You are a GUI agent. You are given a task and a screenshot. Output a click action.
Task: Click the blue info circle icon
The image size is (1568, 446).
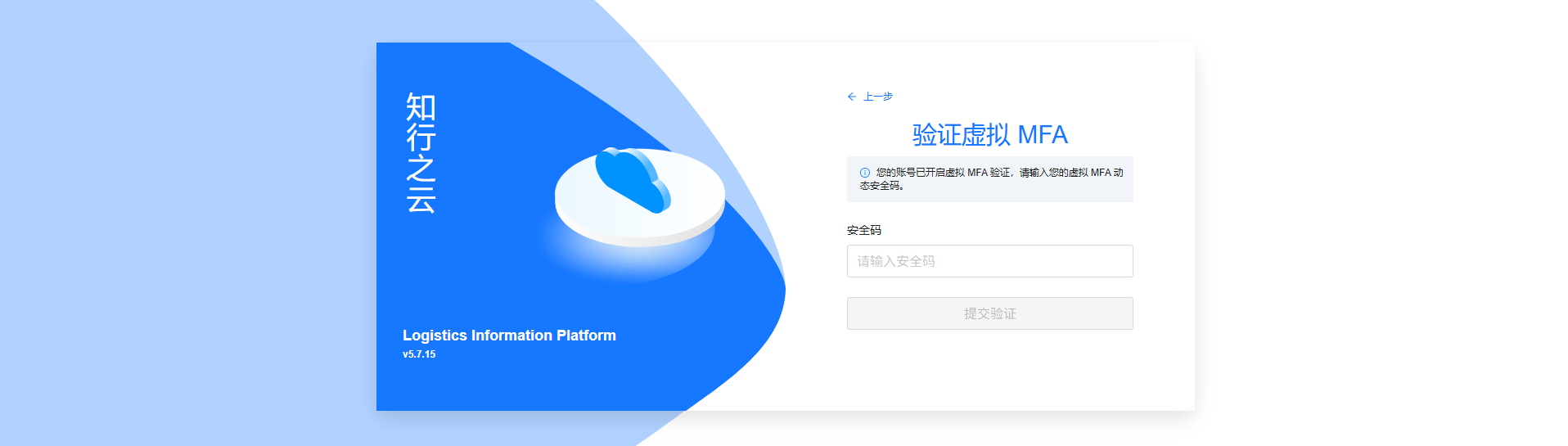(865, 173)
